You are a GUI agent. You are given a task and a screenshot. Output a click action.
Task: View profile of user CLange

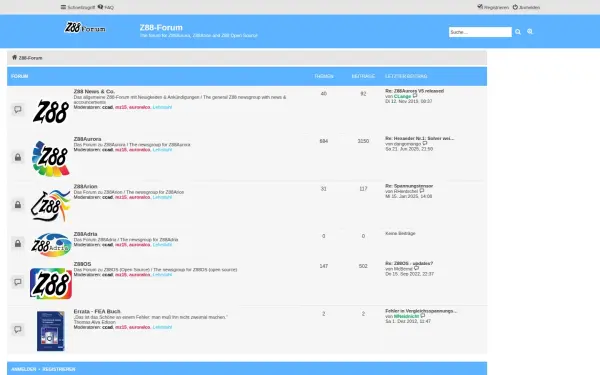click(402, 96)
